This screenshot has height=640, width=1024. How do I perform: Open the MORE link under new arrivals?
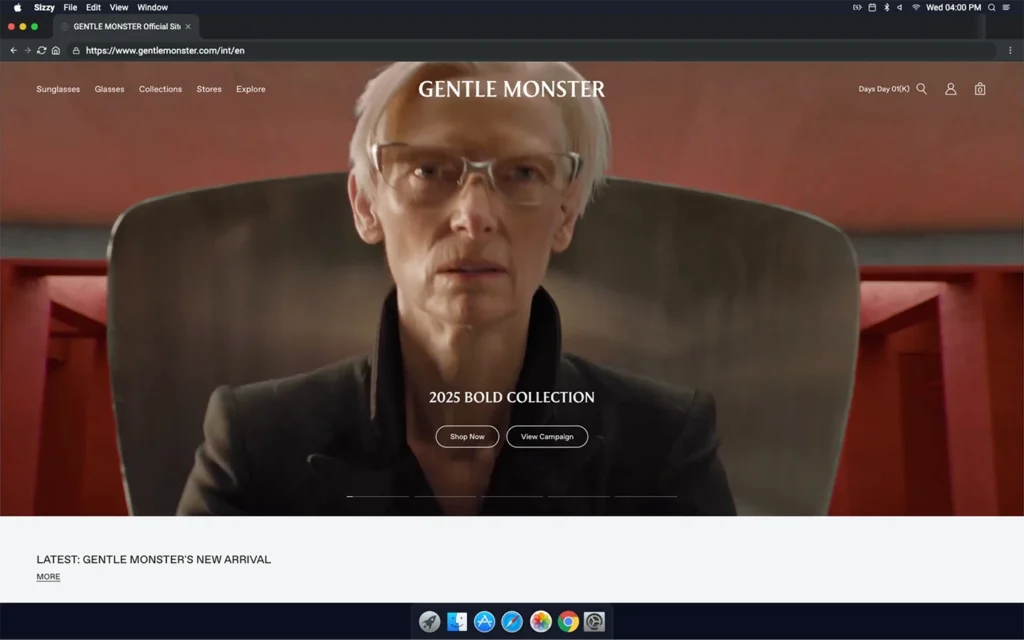tap(48, 577)
